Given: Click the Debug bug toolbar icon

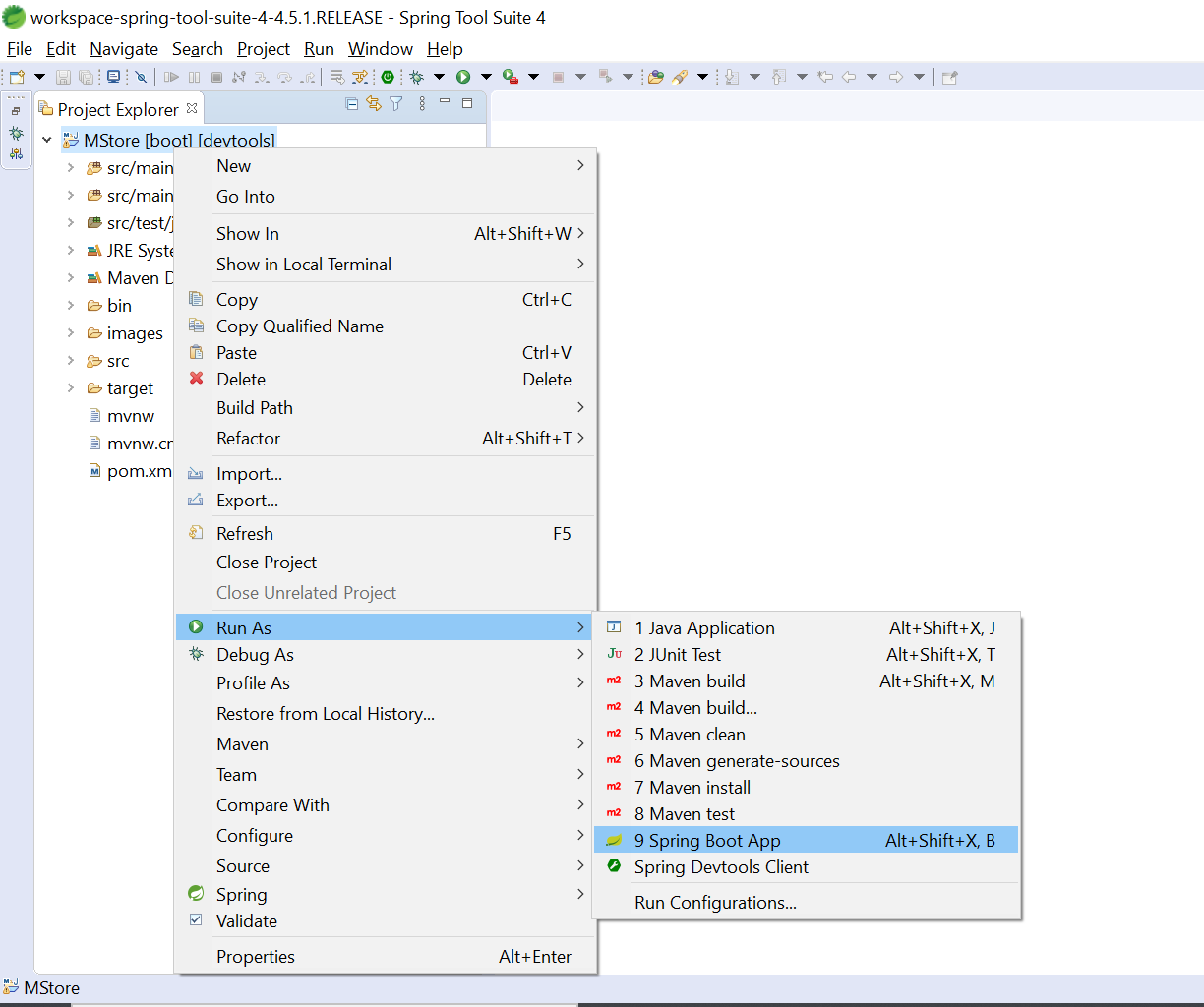Looking at the screenshot, I should (417, 77).
